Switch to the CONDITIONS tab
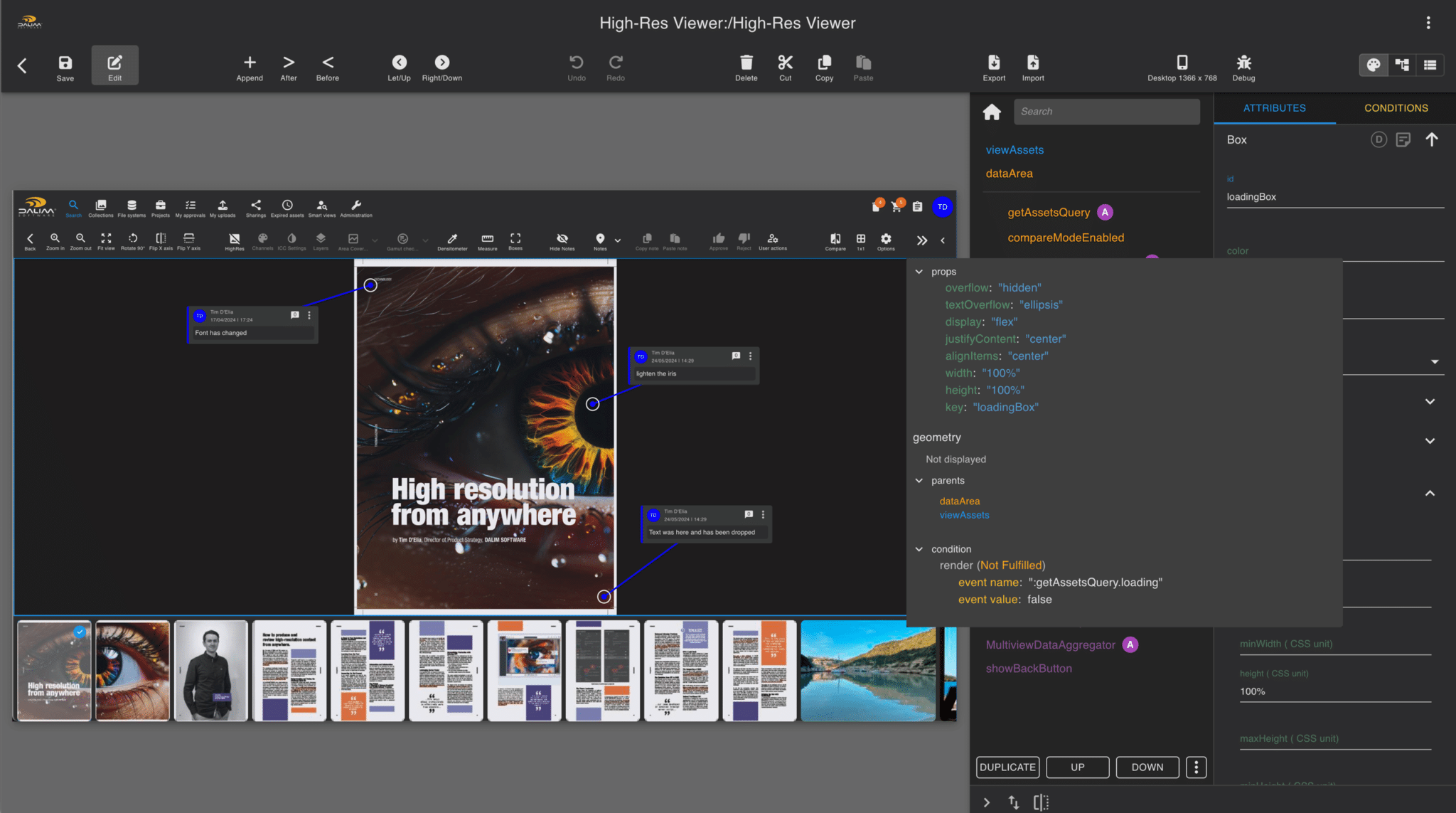This screenshot has height=813, width=1456. 1396,108
